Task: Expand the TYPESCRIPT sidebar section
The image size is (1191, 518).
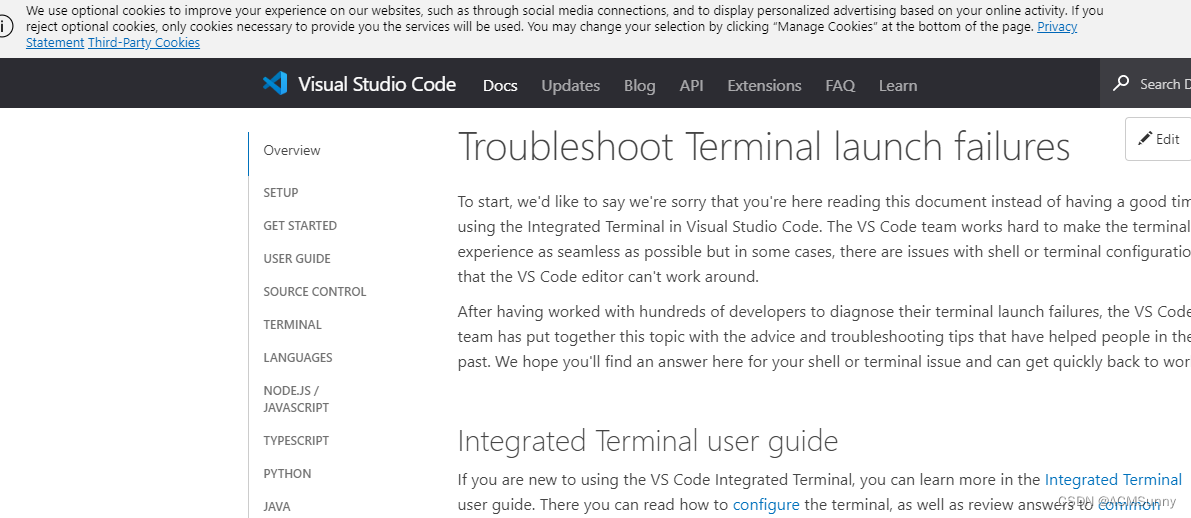Action: [x=296, y=441]
